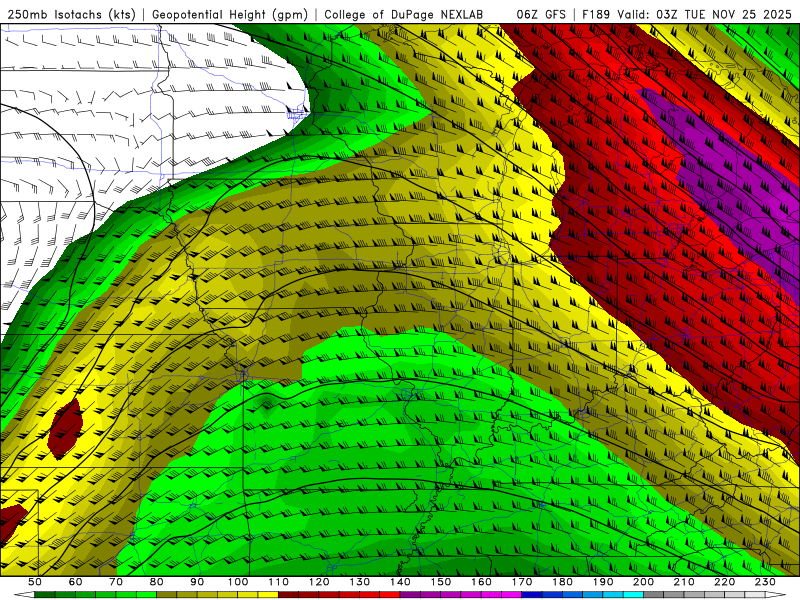Viewport: 800px width, 600px height.
Task: Select the 150 knots legend label
Action: pos(440,582)
